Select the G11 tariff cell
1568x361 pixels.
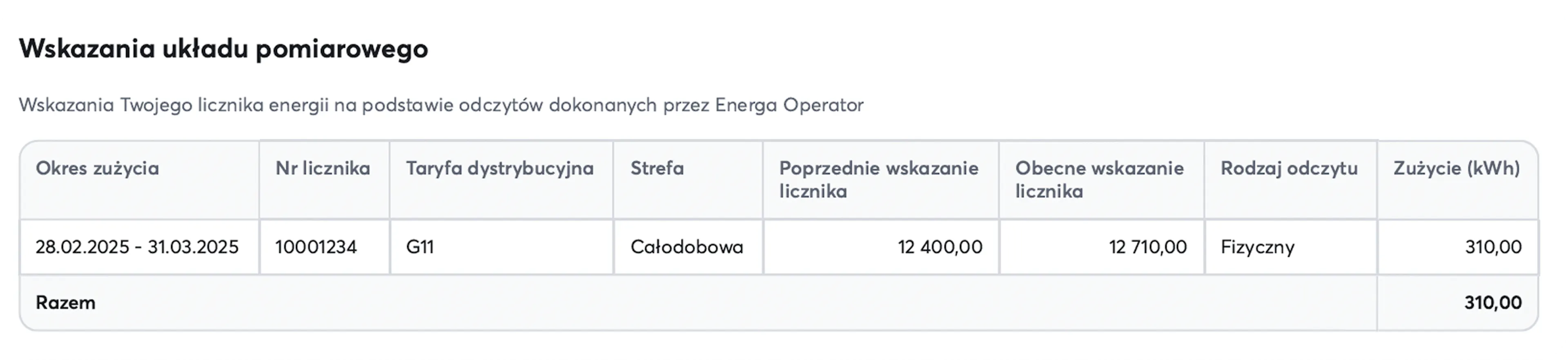(x=420, y=247)
